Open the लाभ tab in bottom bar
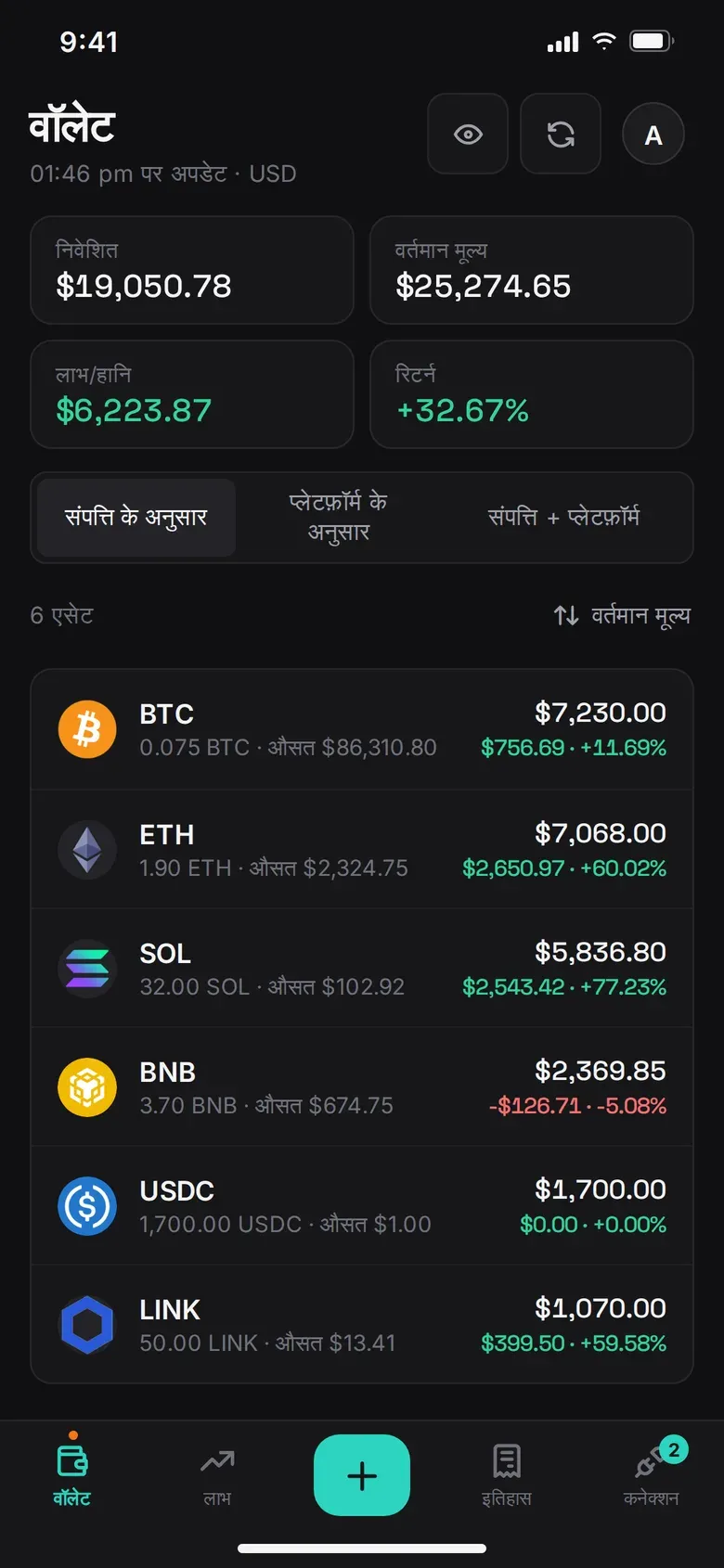The image size is (724, 1568). 217,1475
